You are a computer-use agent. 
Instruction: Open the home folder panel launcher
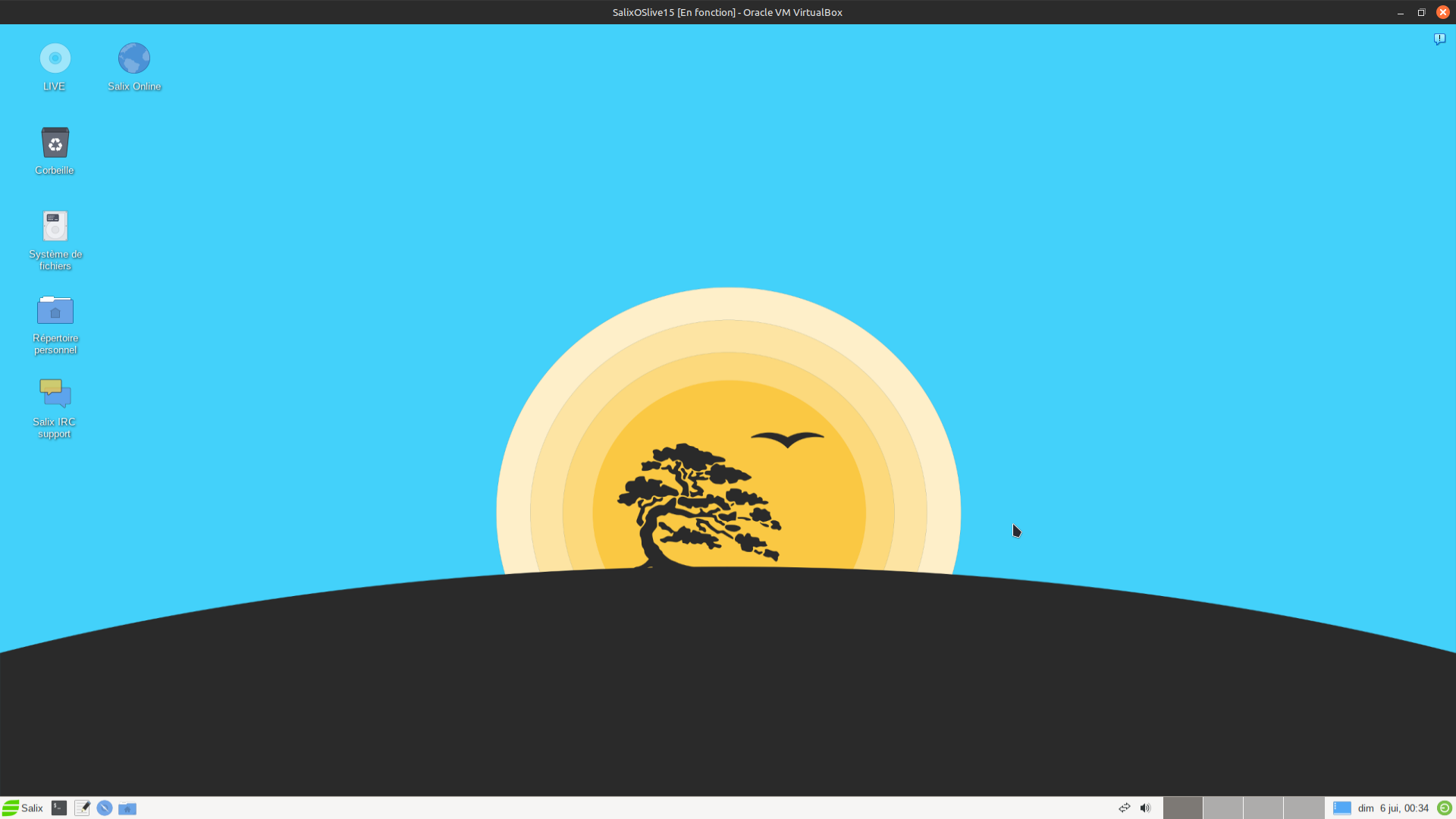[127, 808]
